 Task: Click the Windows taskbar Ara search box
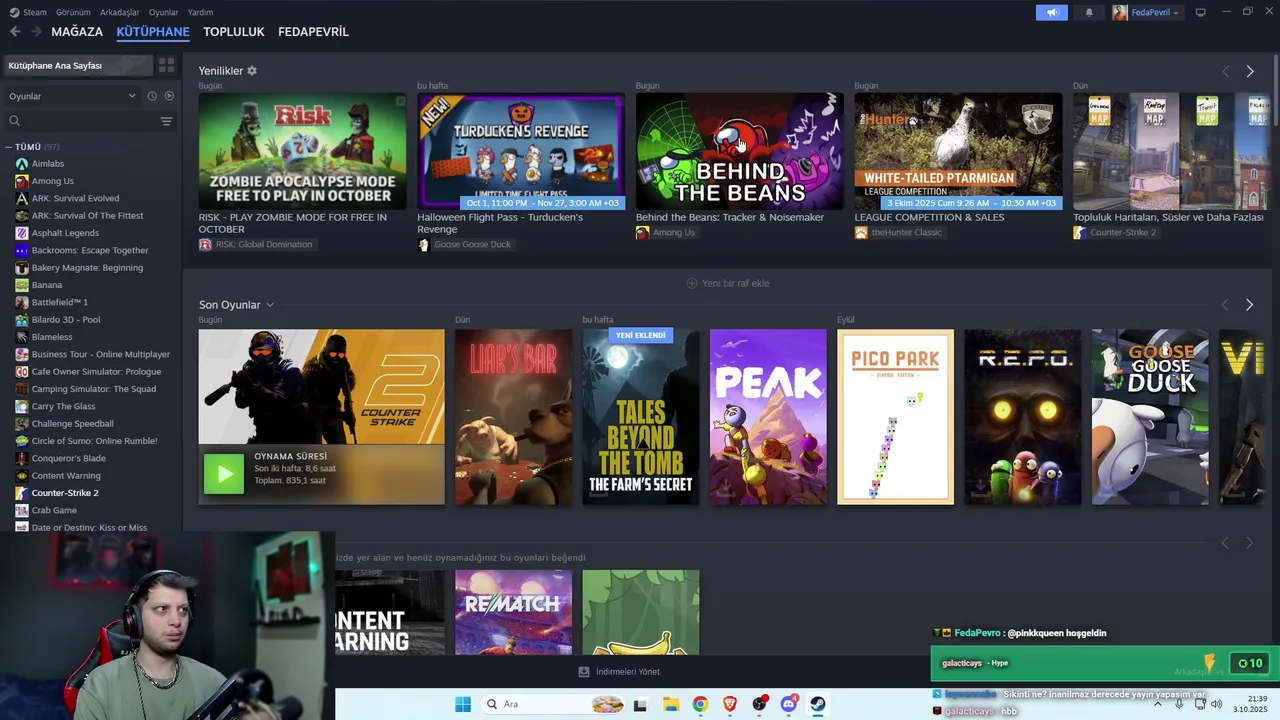coord(553,704)
